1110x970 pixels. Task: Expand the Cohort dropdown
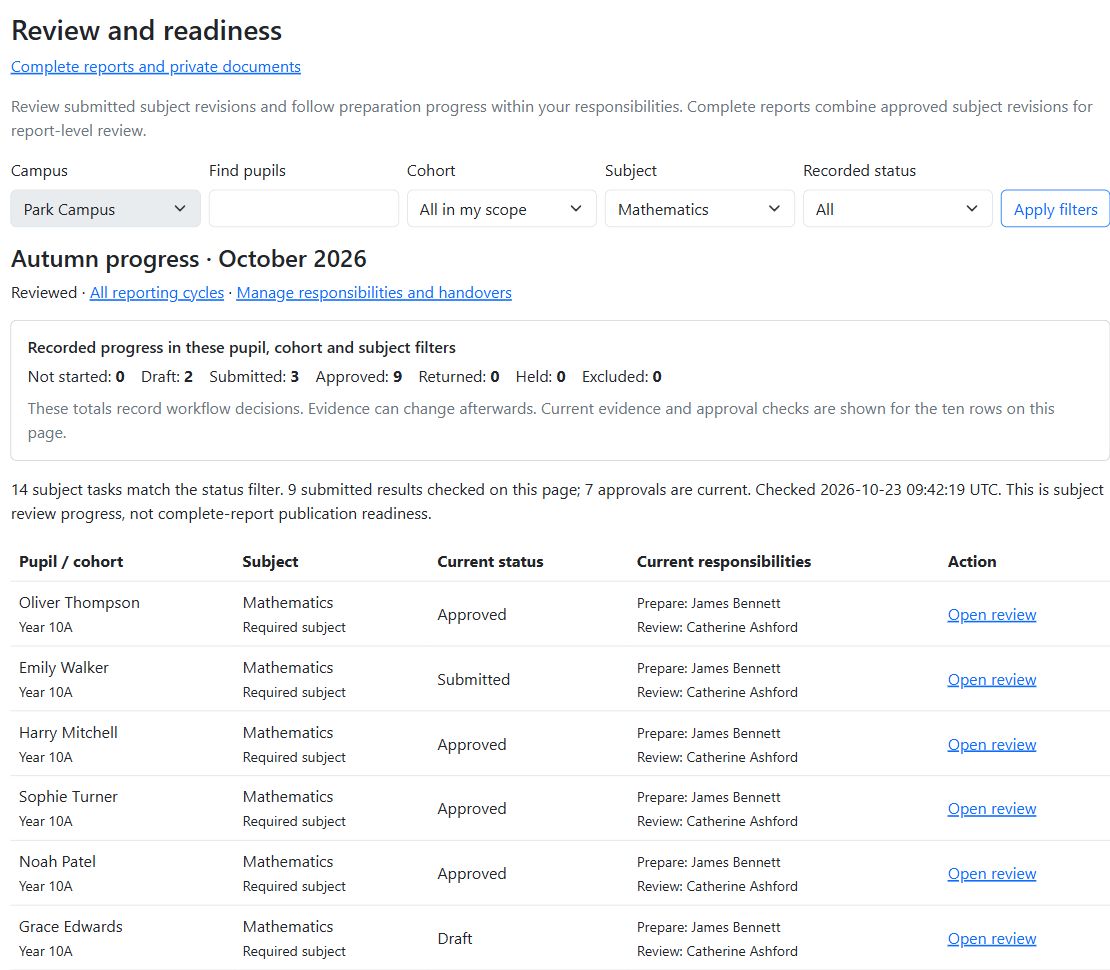click(x=501, y=209)
